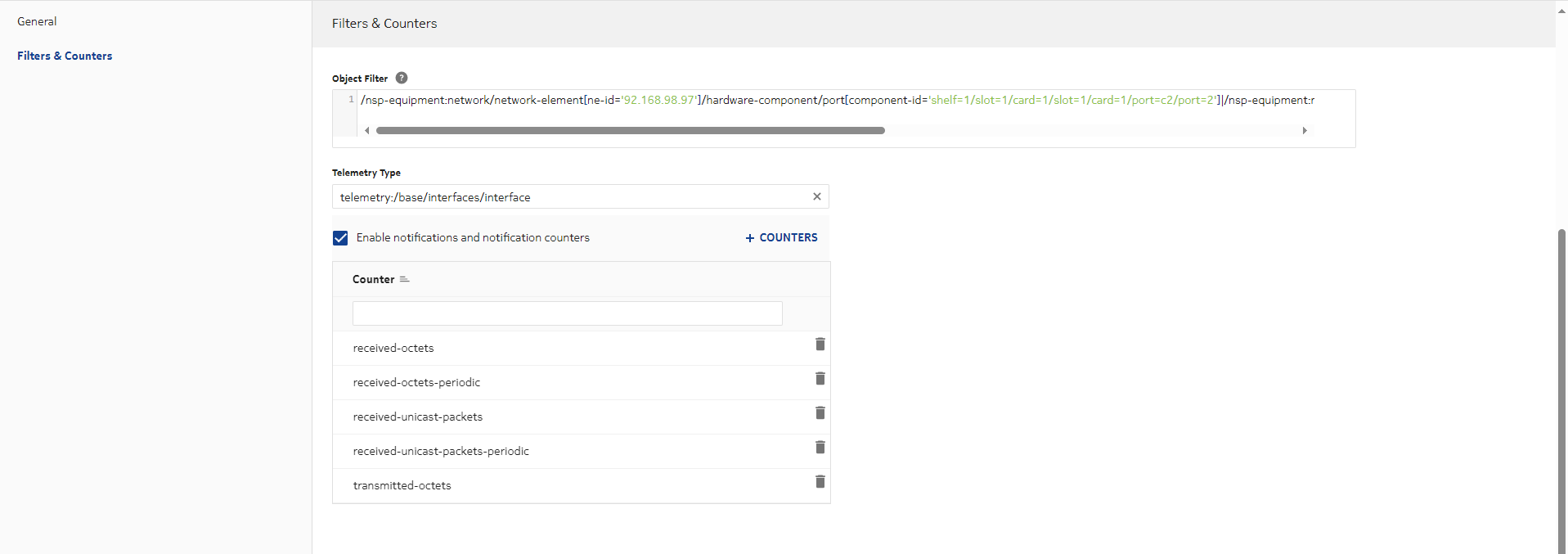Viewport: 1568px width, 554px height.
Task: Delete the transmitted-octets counter
Action: (x=820, y=482)
